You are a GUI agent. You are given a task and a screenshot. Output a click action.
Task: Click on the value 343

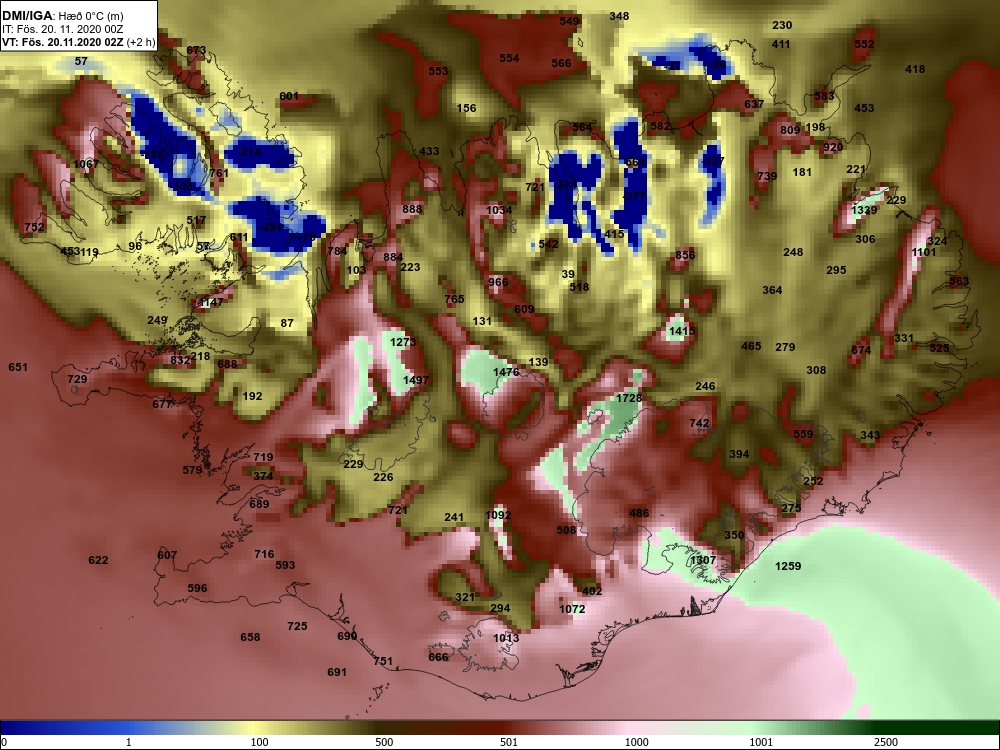(x=870, y=435)
